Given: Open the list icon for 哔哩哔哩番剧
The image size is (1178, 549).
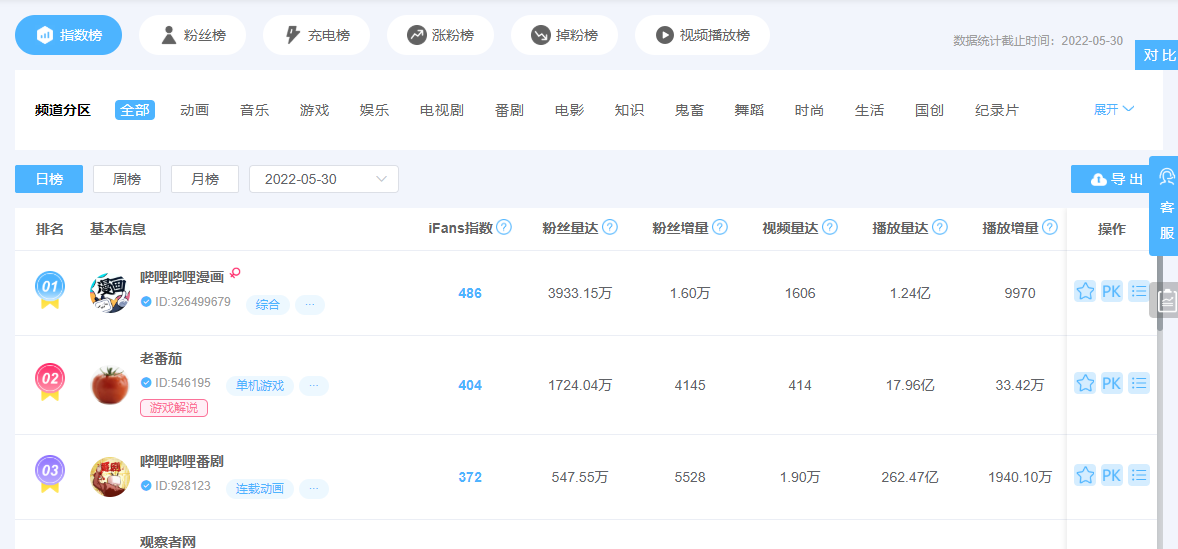Looking at the screenshot, I should point(1139,475).
